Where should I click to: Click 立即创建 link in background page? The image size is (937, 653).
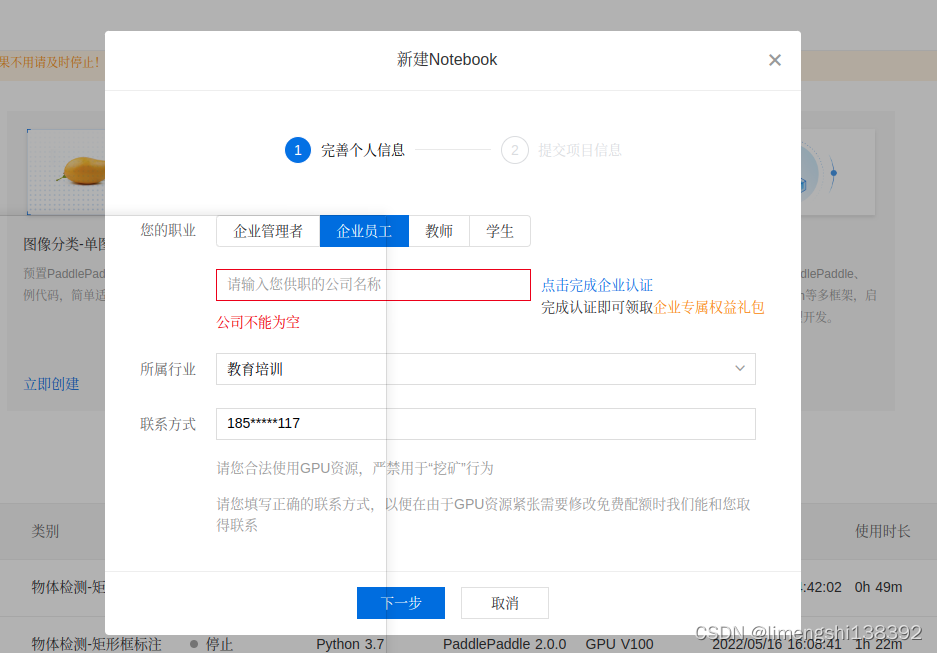click(51, 384)
